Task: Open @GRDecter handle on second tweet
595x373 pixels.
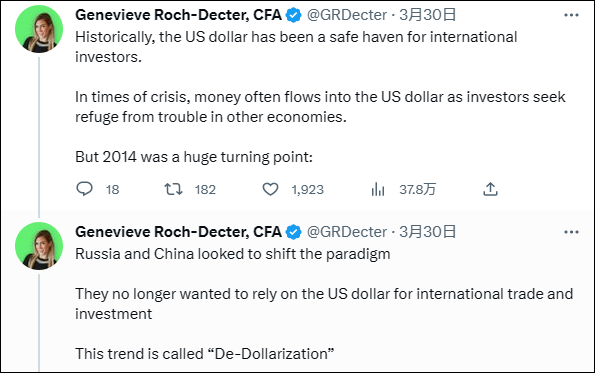Action: (x=347, y=232)
